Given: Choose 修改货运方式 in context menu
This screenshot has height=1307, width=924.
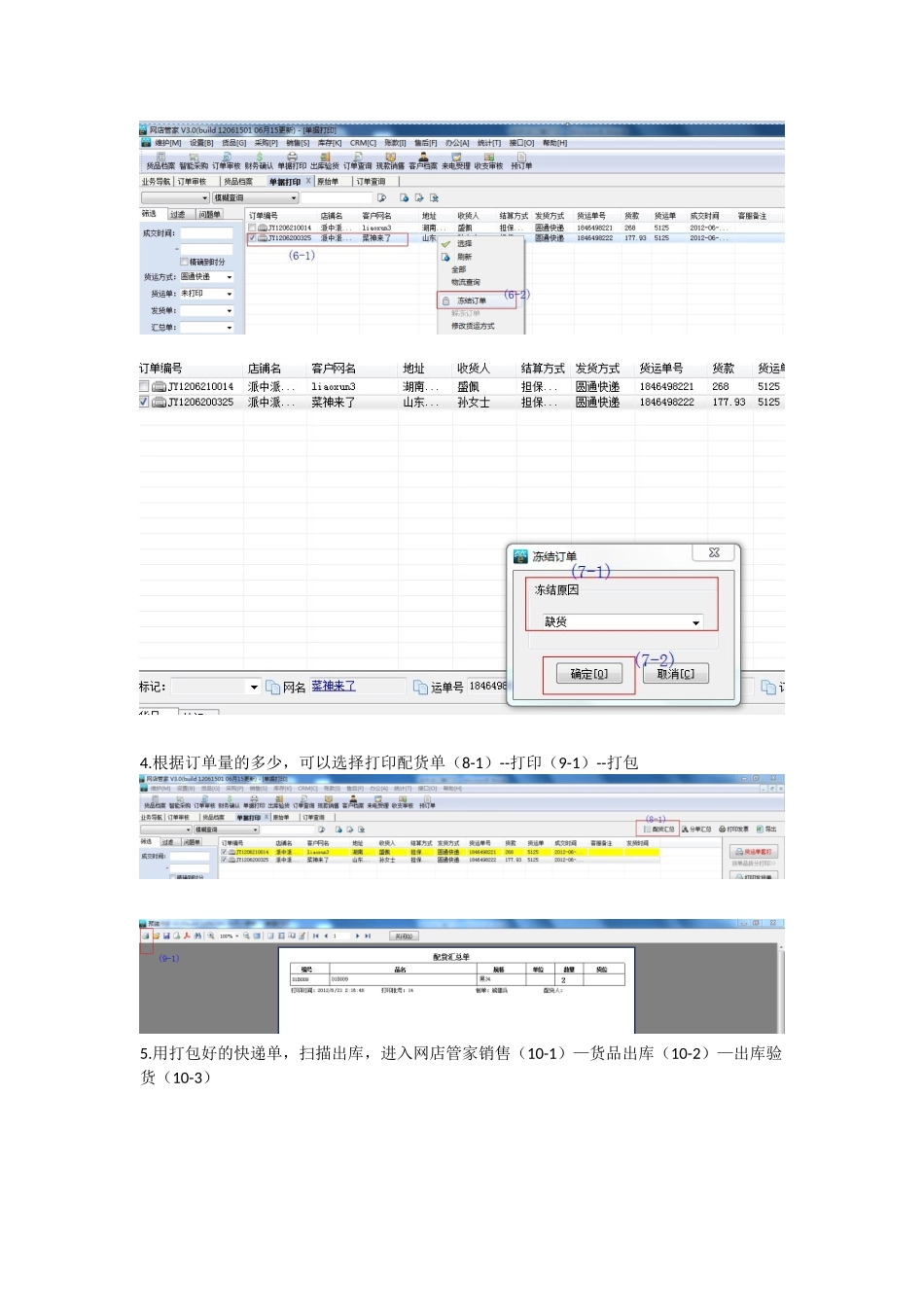Looking at the screenshot, I should tap(473, 327).
